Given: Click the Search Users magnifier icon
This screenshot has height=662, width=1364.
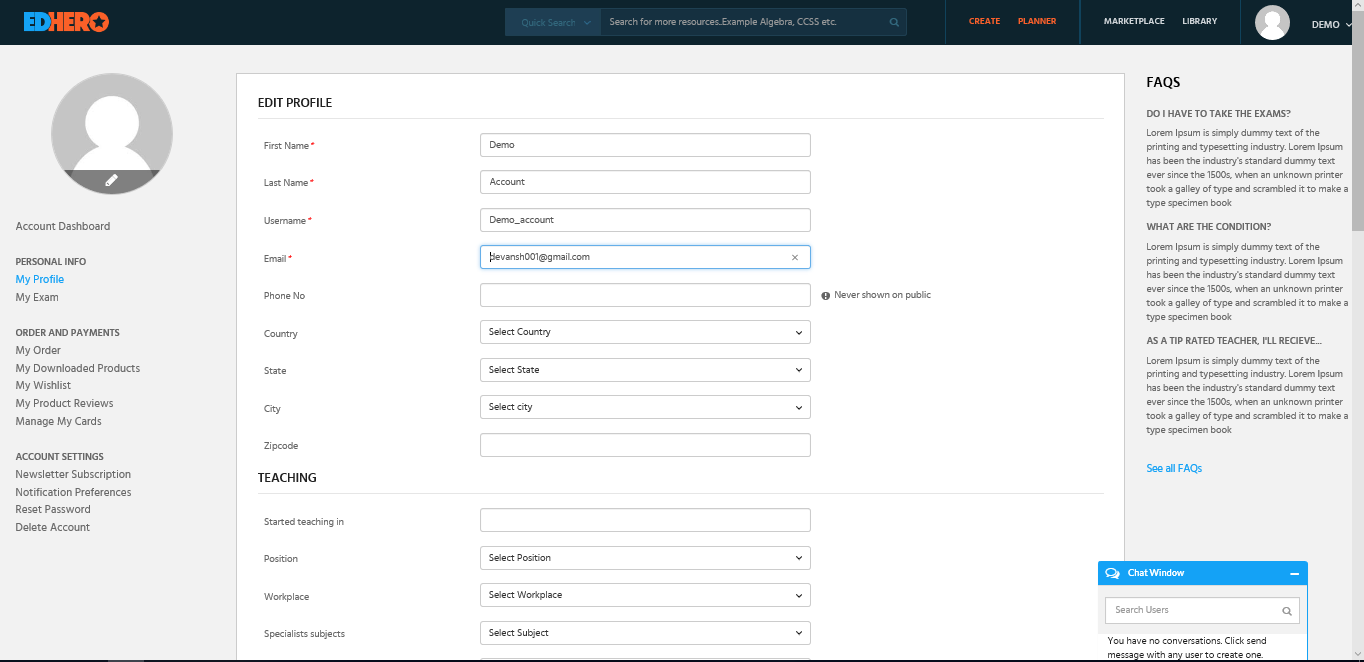Looking at the screenshot, I should (1287, 611).
